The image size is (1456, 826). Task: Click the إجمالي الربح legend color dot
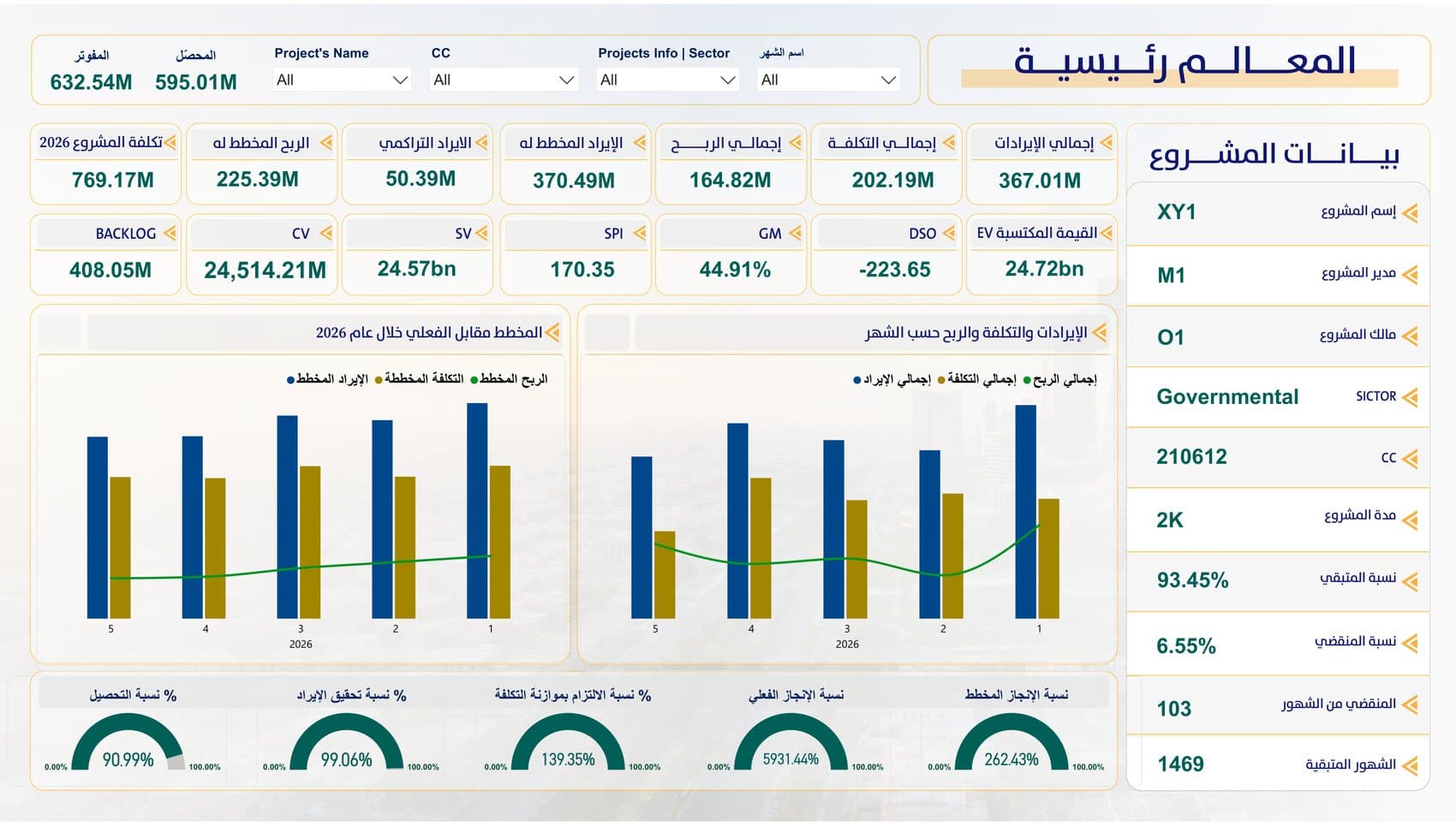tap(1027, 380)
